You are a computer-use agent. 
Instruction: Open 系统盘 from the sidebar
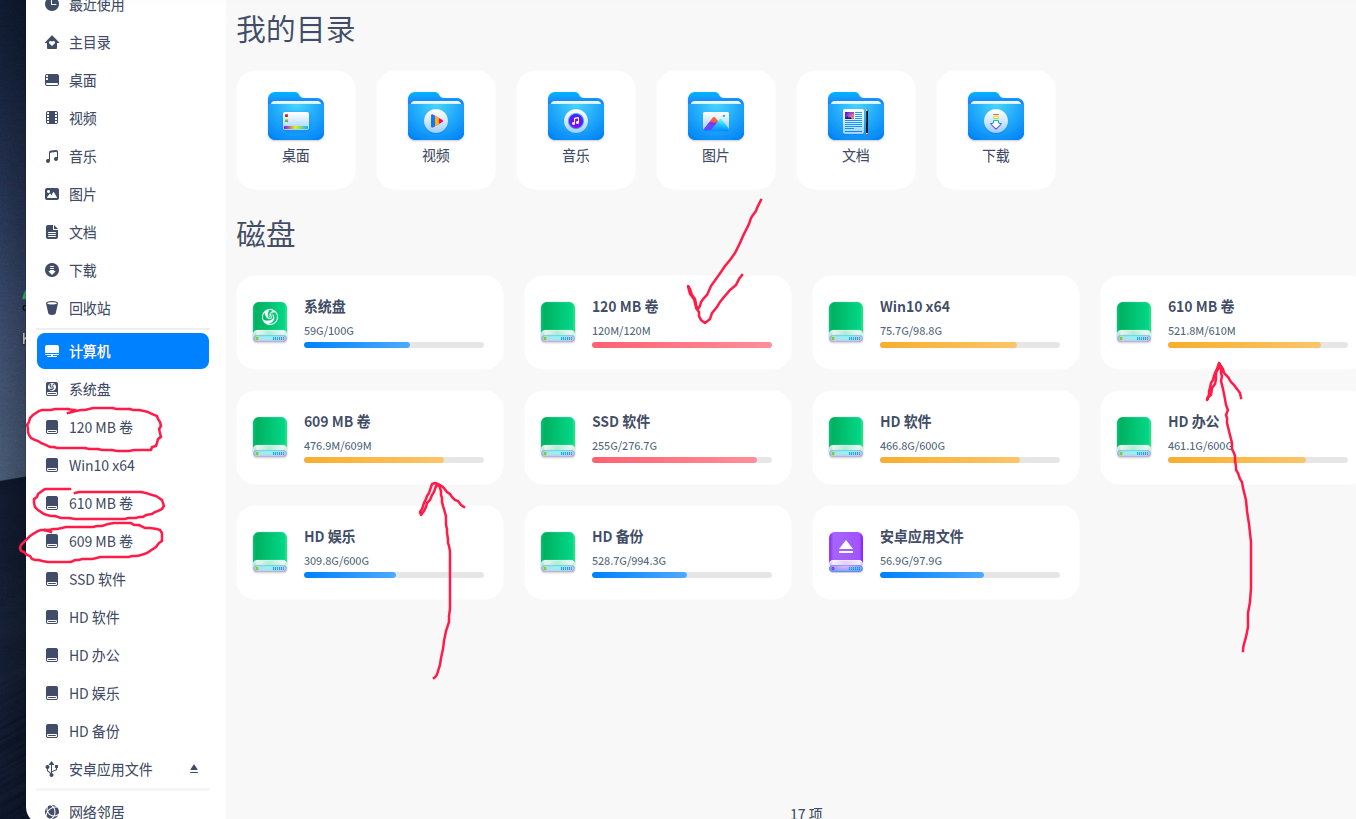[x=123, y=389]
